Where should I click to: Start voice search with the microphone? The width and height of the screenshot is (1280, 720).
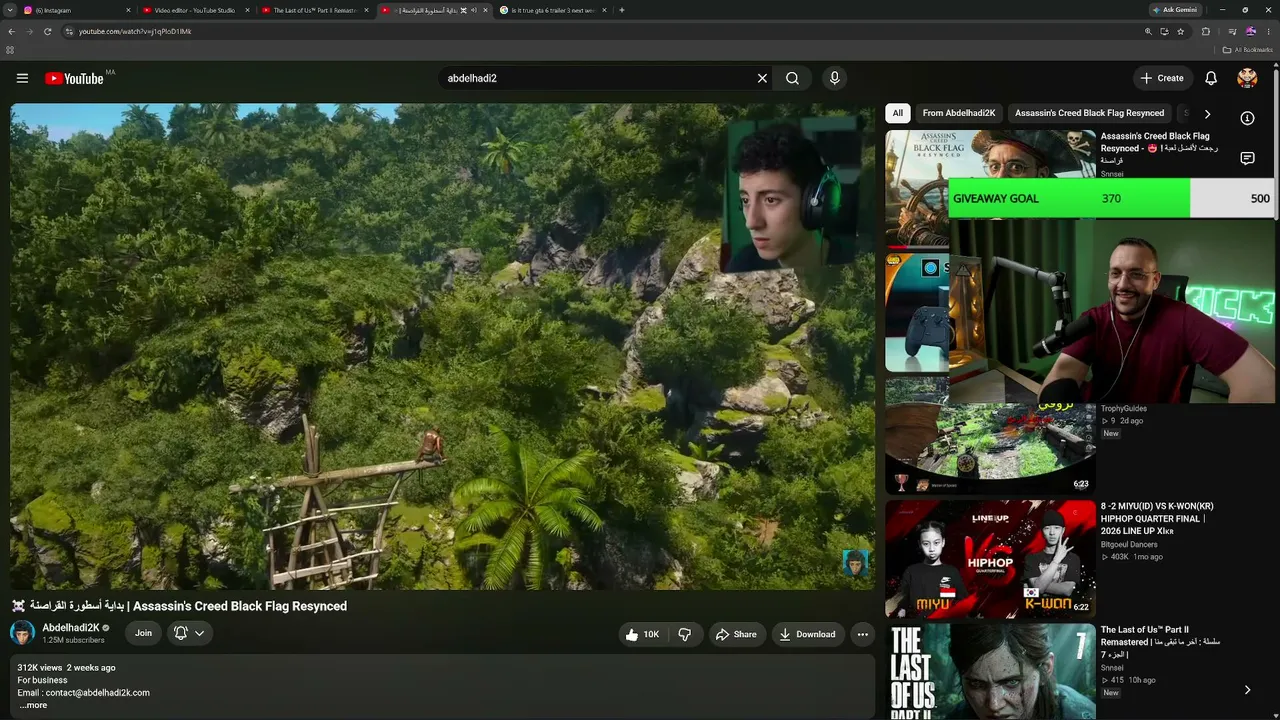click(835, 78)
